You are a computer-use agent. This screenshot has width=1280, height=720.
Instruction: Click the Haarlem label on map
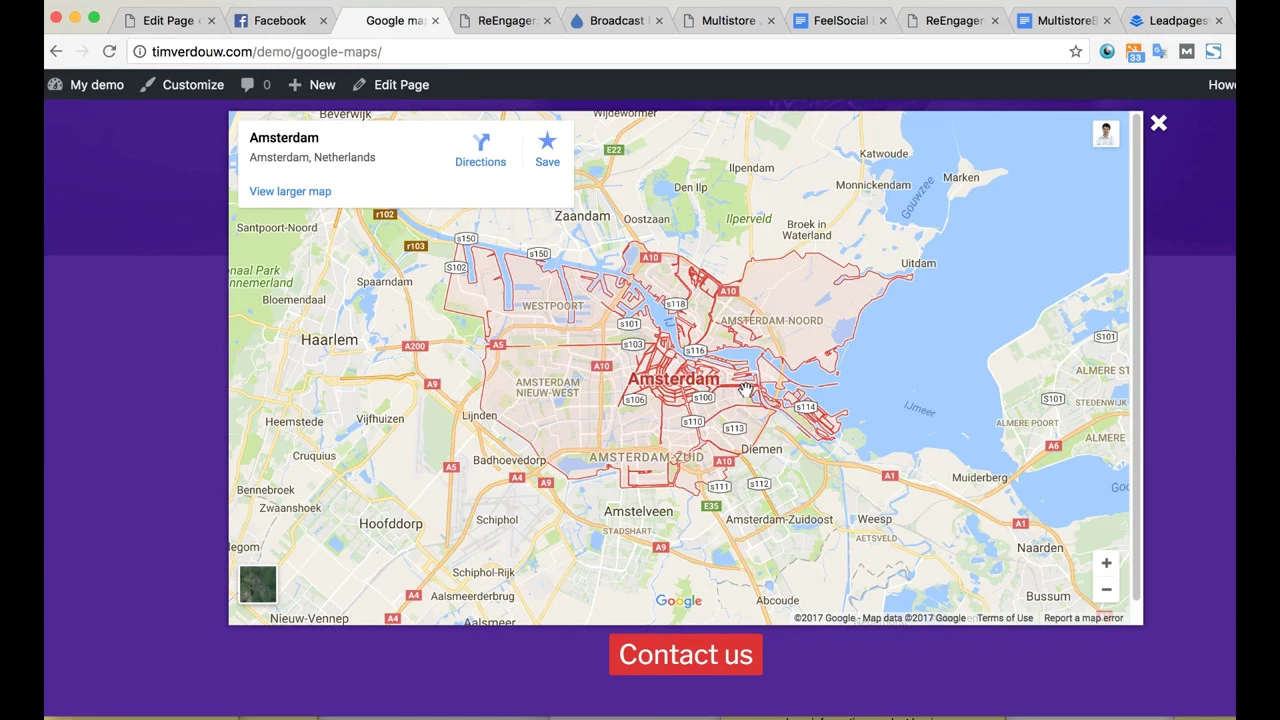pos(329,340)
